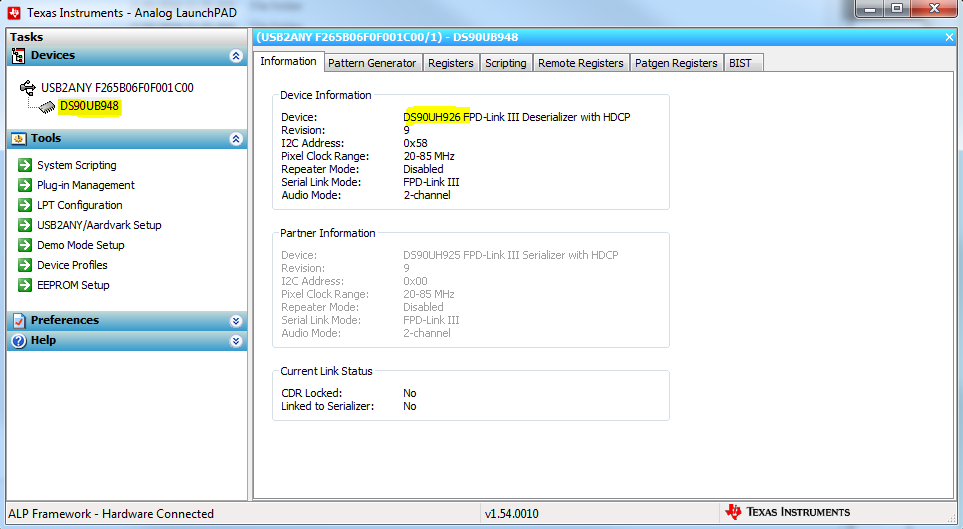Select USB2ANY F265B06F0F001C00 tree node
Viewport: 963px width, 529px height.
(117, 87)
